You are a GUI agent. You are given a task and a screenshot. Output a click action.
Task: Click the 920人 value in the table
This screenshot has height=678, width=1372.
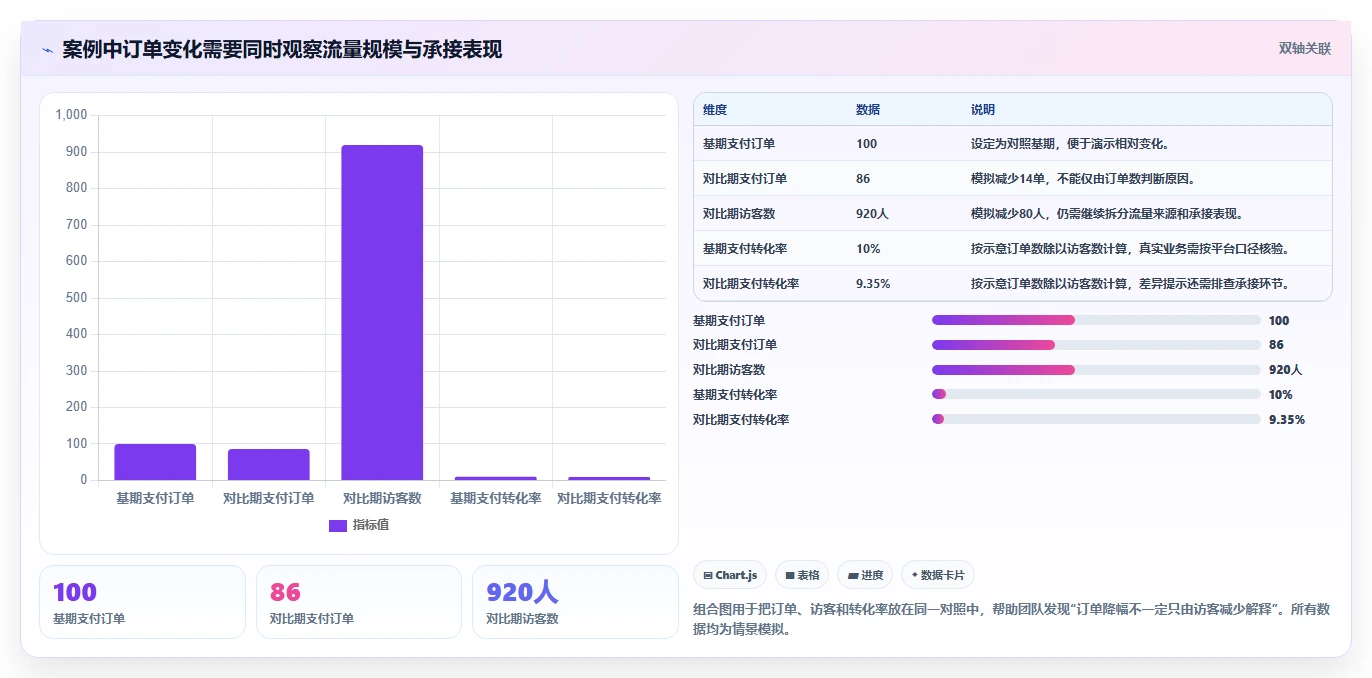[x=873, y=214]
